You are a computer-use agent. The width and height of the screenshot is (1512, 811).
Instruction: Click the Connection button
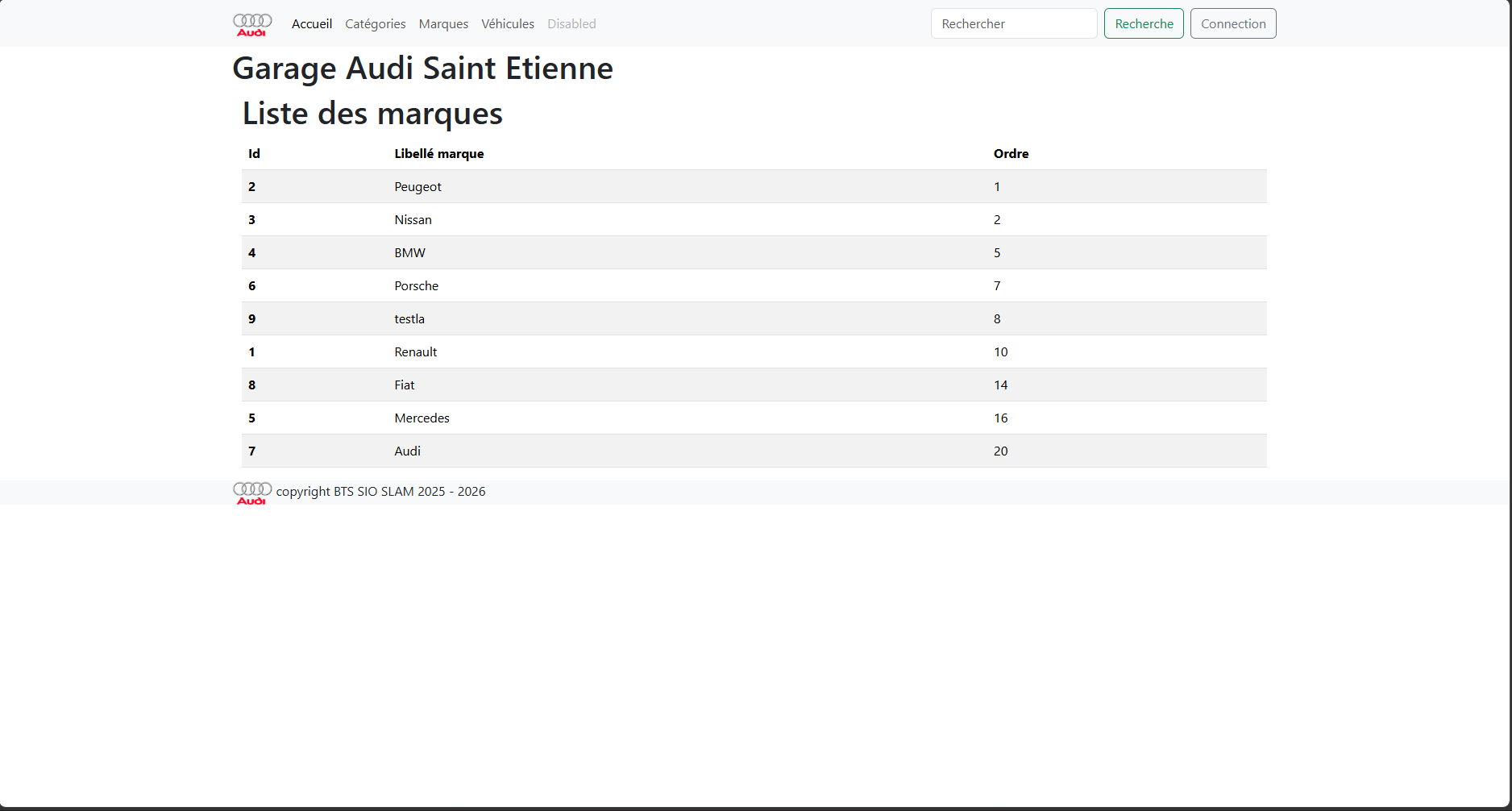pyautogui.click(x=1233, y=23)
